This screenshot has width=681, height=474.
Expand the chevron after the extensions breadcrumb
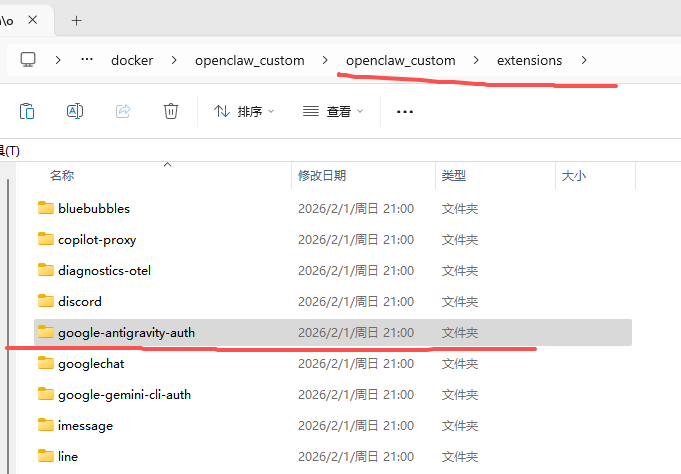coord(584,60)
